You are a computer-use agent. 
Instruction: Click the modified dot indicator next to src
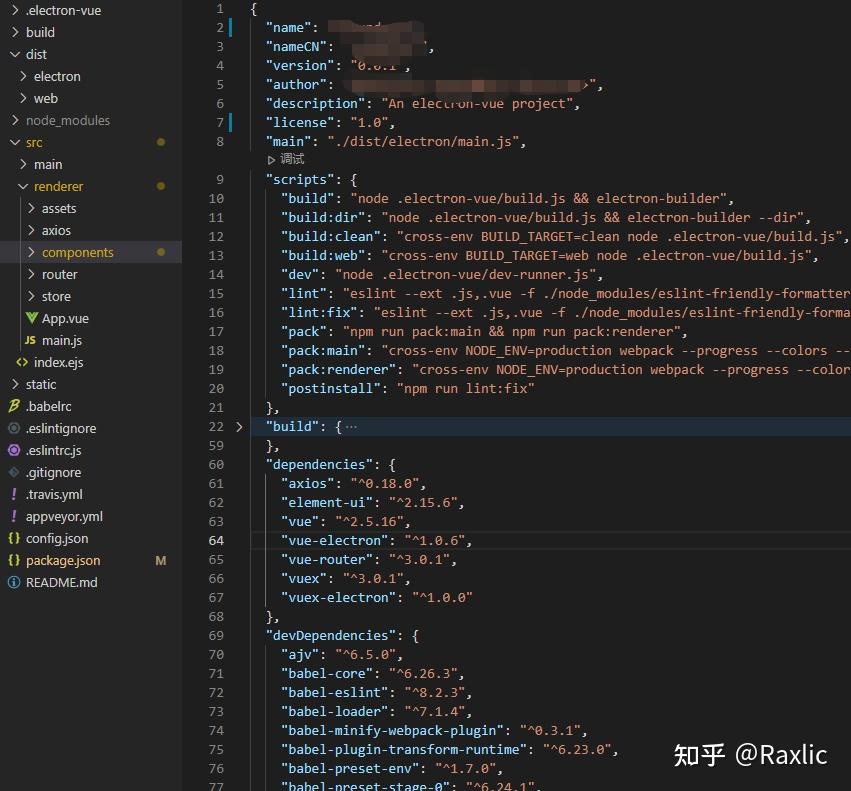(160, 142)
